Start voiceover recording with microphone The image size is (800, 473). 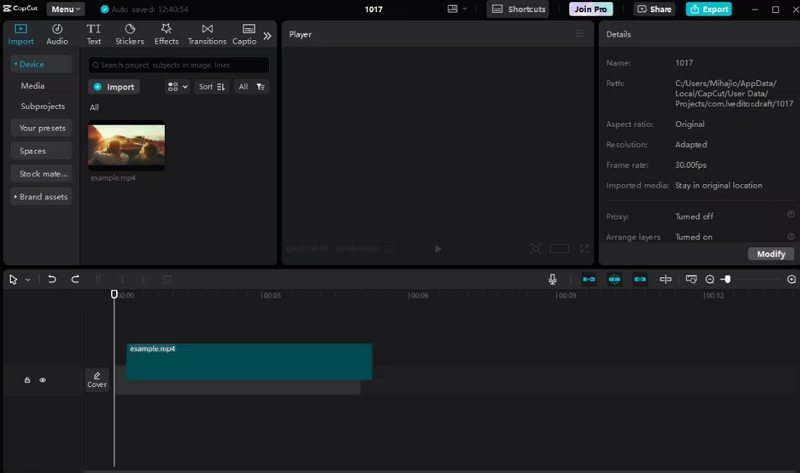pos(552,279)
